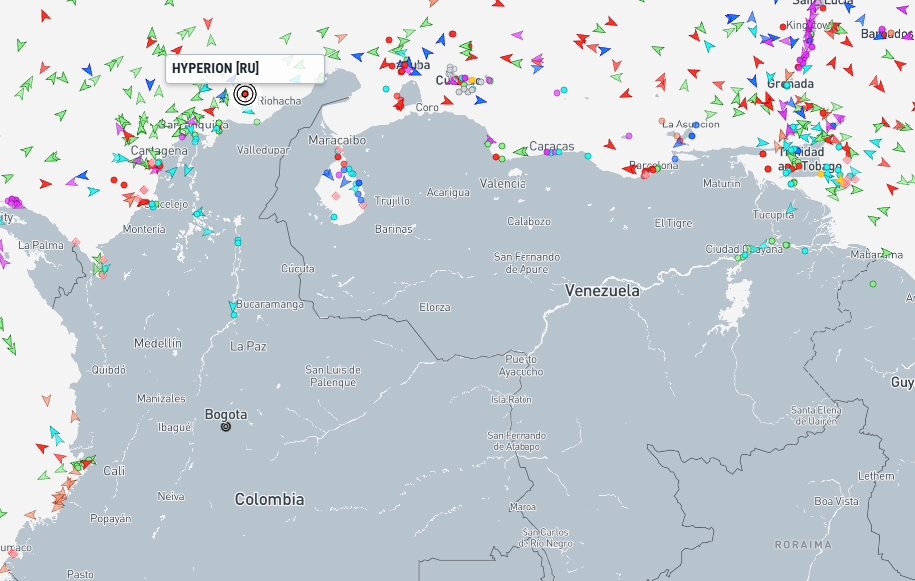The height and width of the screenshot is (581, 915).
Task: Click the Elorza town label
Action: pyautogui.click(x=435, y=307)
